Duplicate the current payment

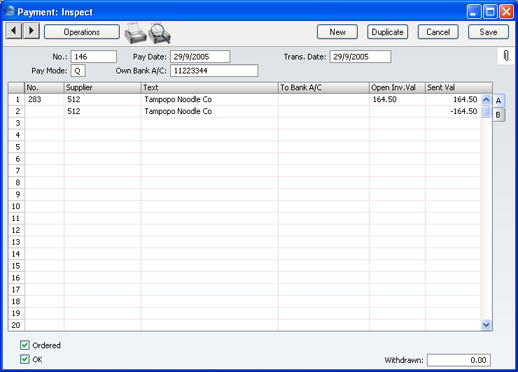[387, 32]
